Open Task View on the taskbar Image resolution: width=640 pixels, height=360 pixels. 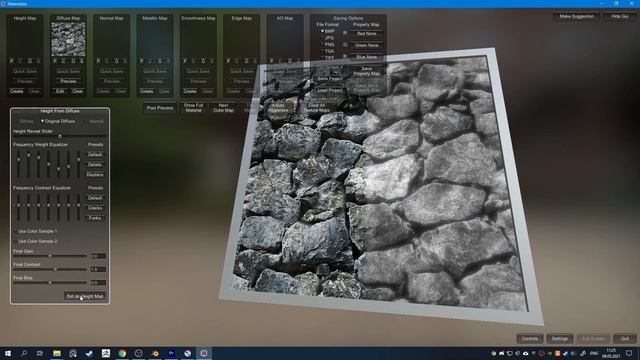point(40,353)
